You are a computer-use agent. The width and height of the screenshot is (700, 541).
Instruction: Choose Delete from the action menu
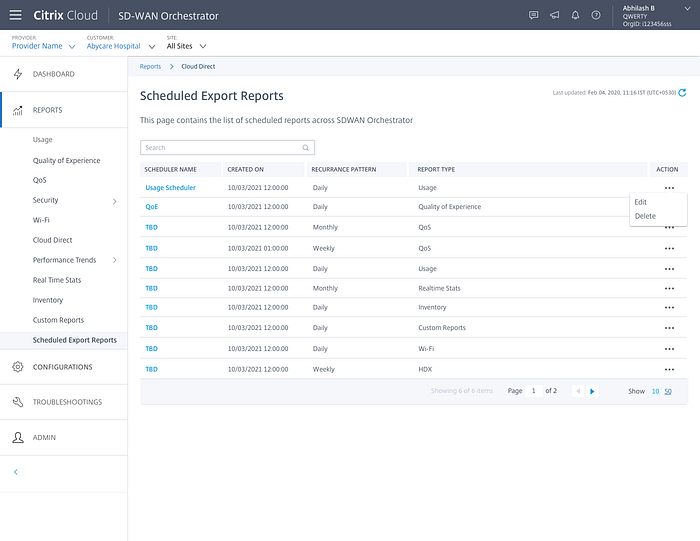point(645,216)
